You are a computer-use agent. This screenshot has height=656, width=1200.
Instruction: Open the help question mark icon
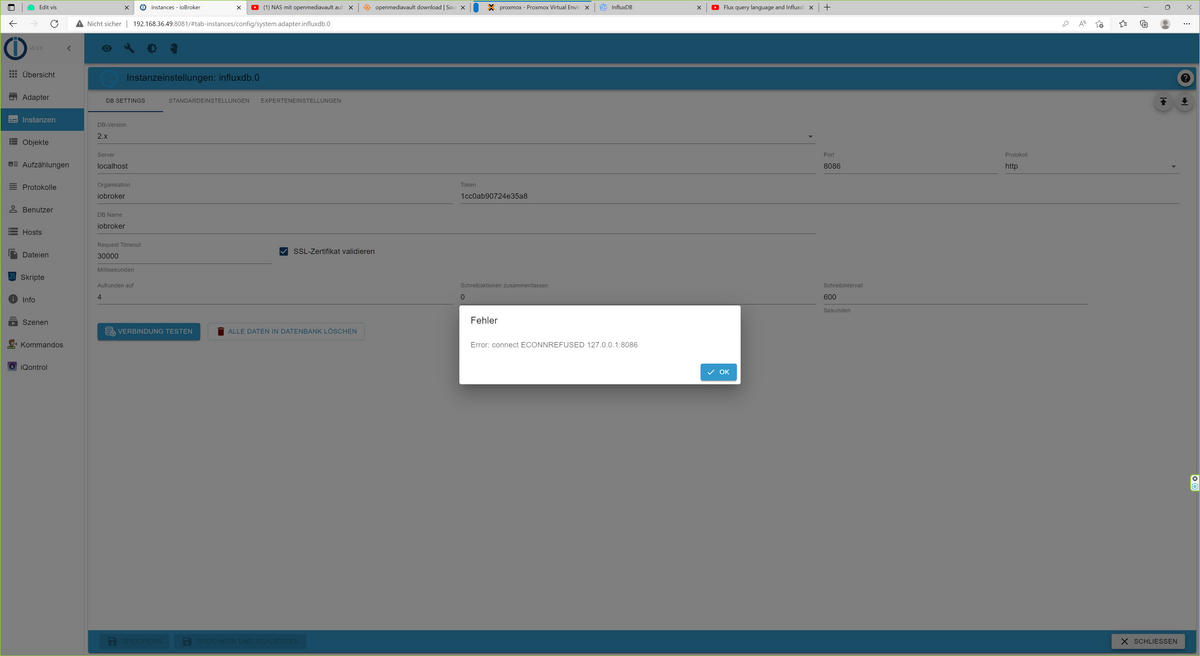tap(1185, 78)
